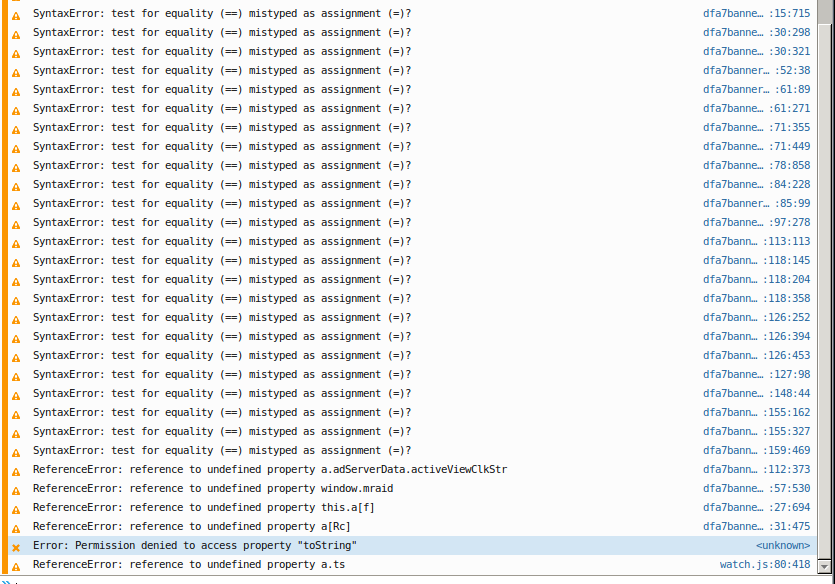Screen dimensions: 835x584
Task: Click warning icon on the :159:469 row
Action: coord(16,453)
